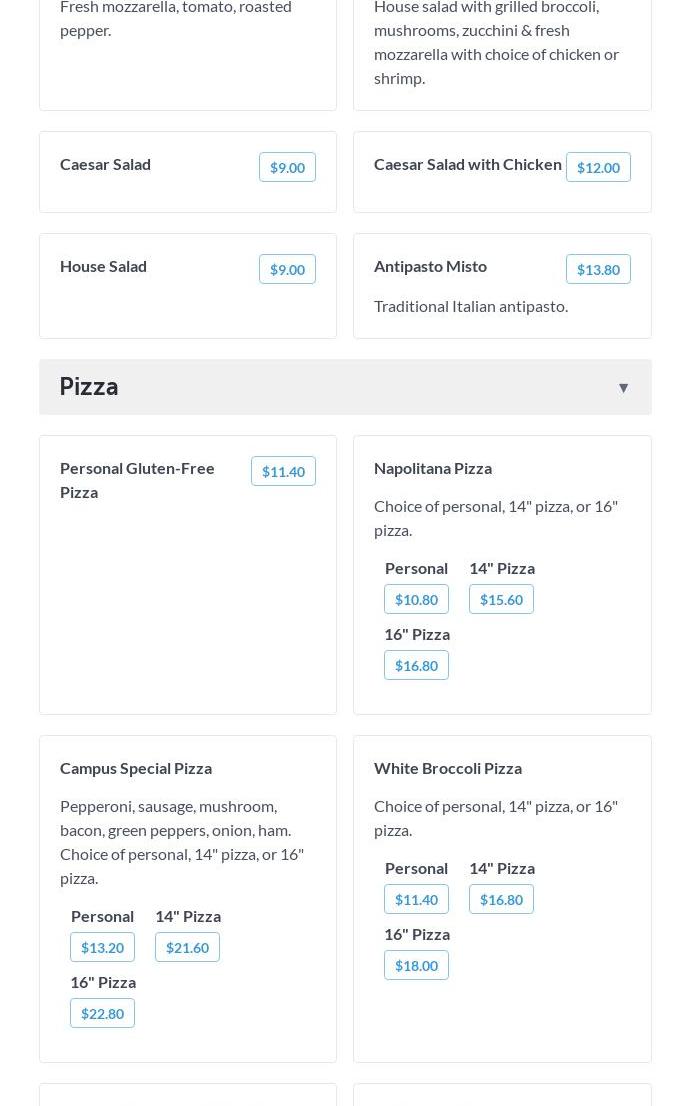The height and width of the screenshot is (1106, 690).
Task: Pick Napolitana Personal size $10.80
Action: tap(416, 599)
